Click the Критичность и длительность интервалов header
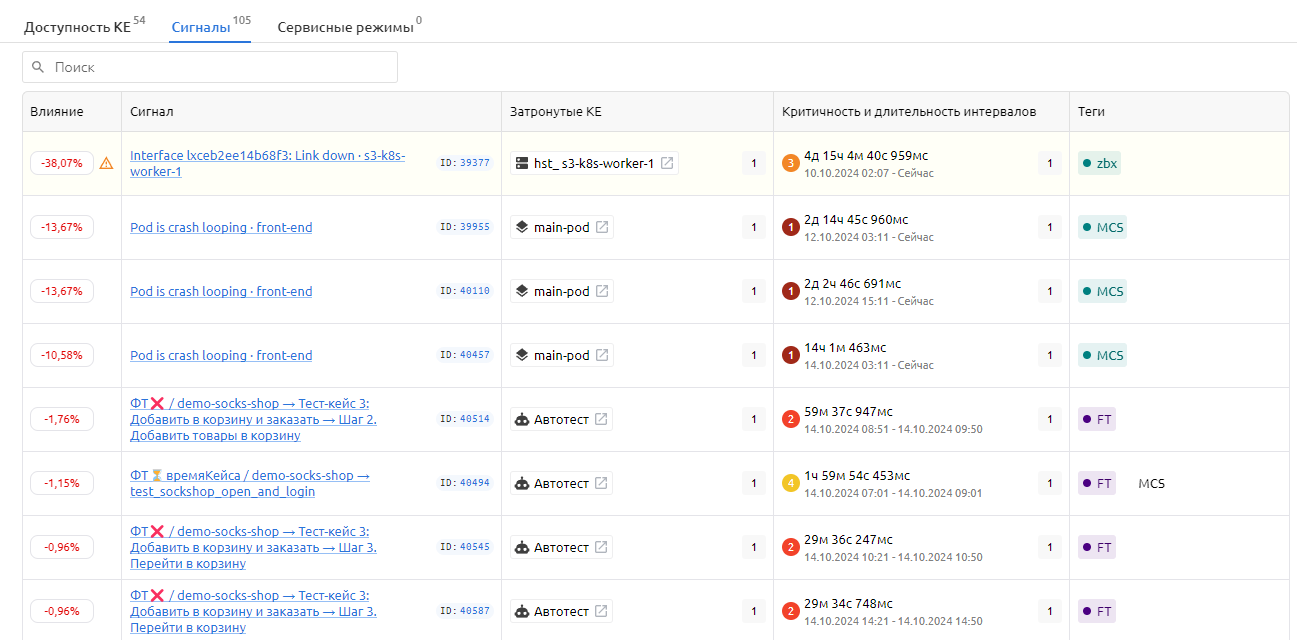 908,112
